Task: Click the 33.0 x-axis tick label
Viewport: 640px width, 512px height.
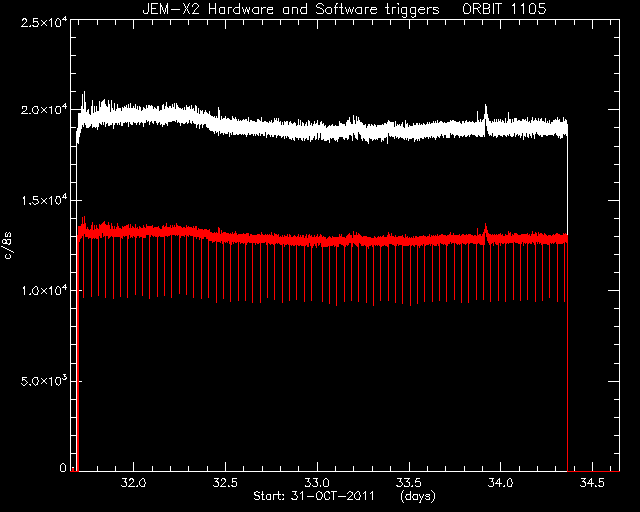Action: click(317, 483)
